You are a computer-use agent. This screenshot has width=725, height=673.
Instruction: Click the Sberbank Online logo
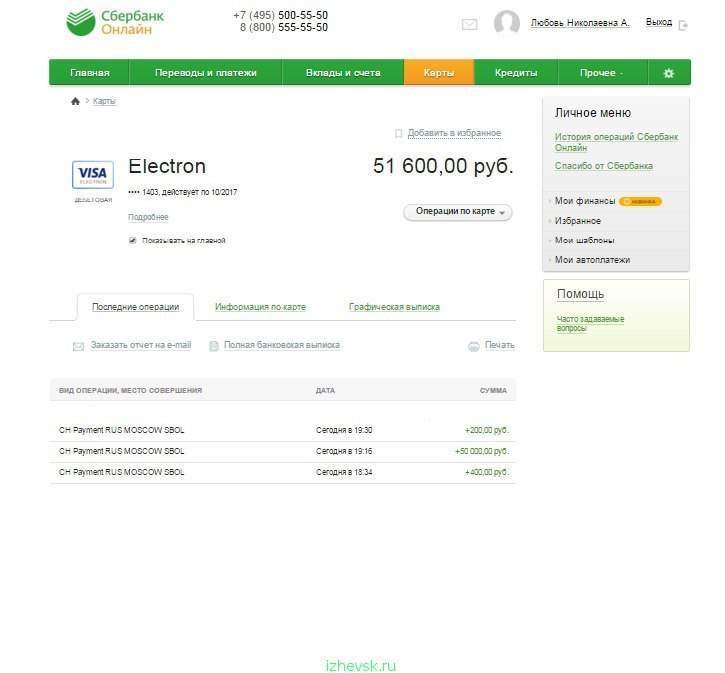(x=115, y=22)
